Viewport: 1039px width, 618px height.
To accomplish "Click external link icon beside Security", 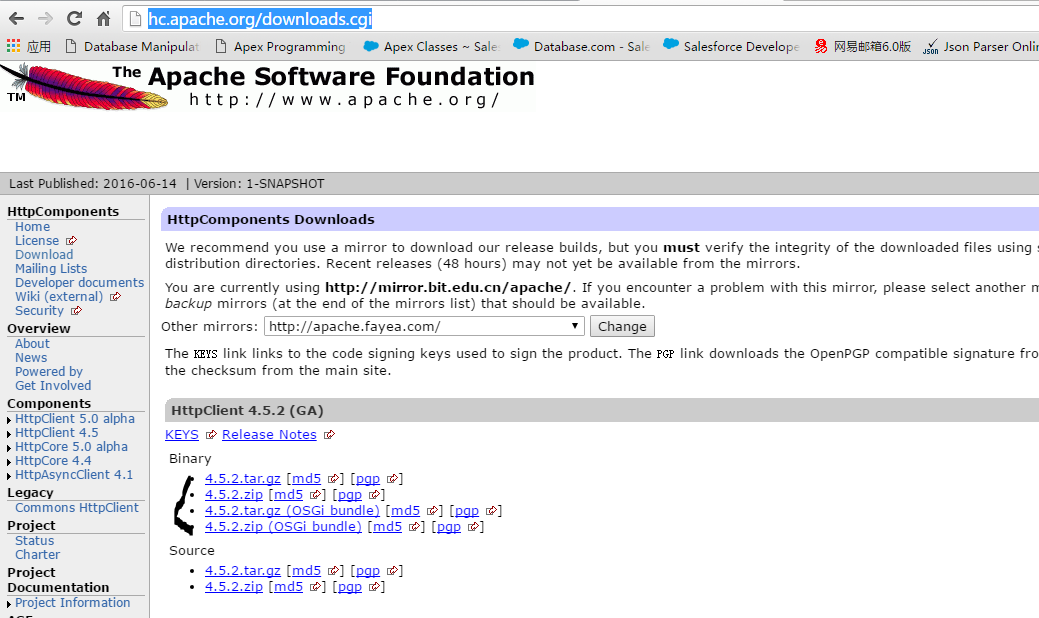I will click(76, 311).
